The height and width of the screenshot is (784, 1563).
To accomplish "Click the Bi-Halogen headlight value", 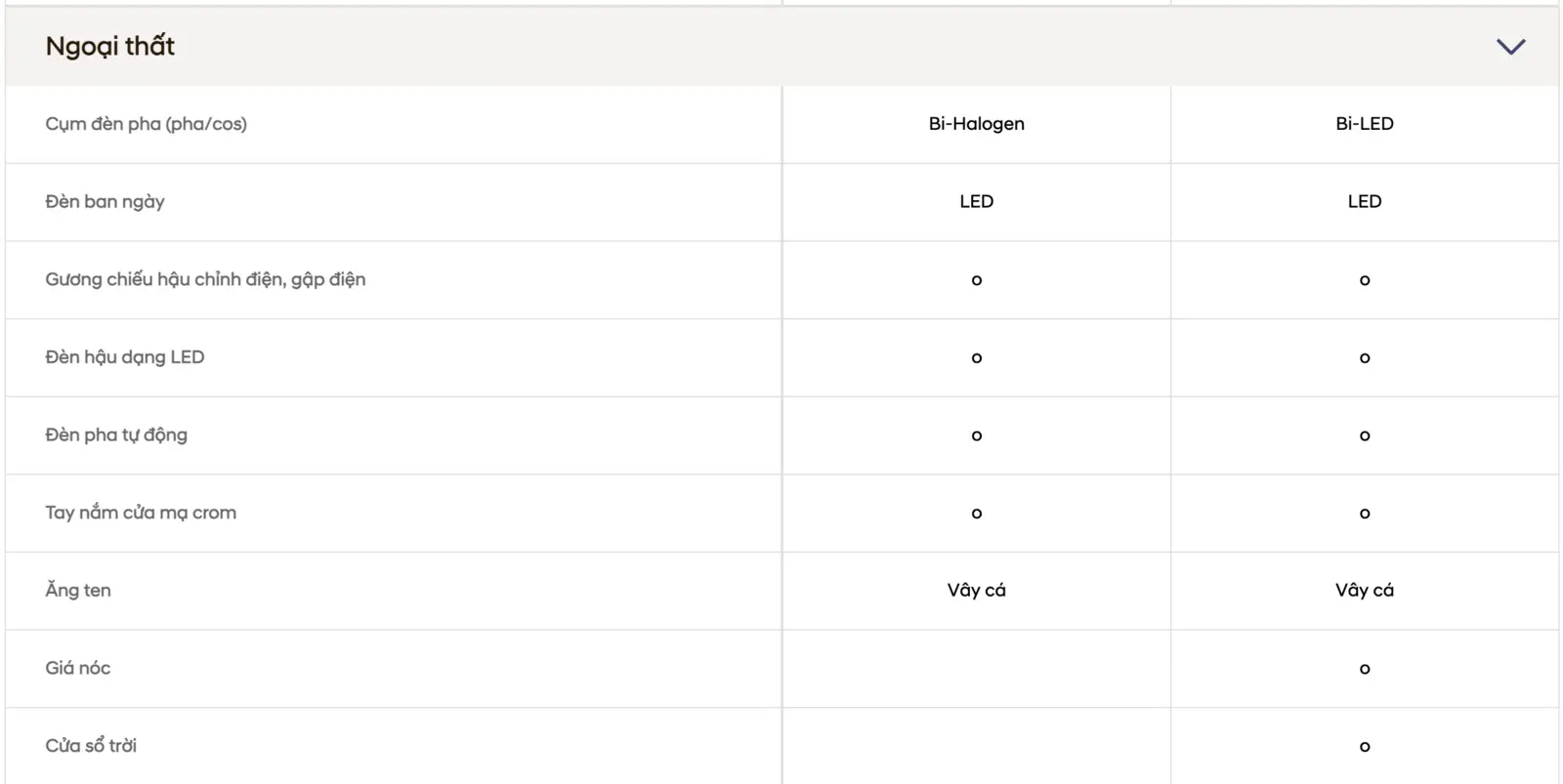I will pyautogui.click(x=976, y=124).
